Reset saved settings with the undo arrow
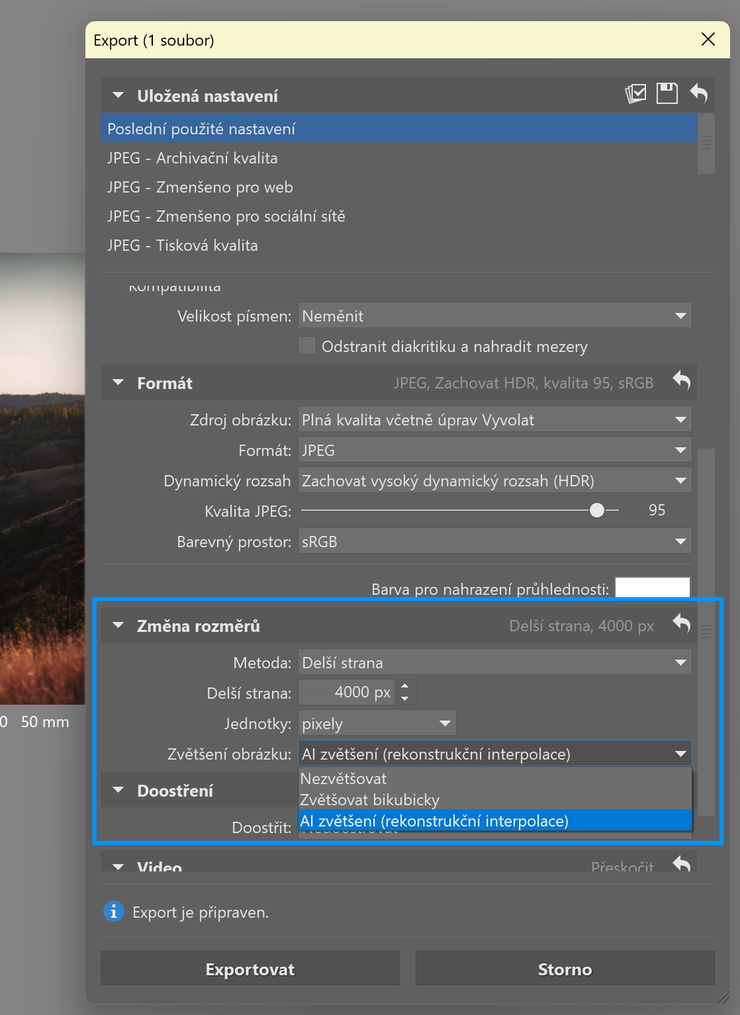The height and width of the screenshot is (1015, 740). pyautogui.click(x=698, y=94)
